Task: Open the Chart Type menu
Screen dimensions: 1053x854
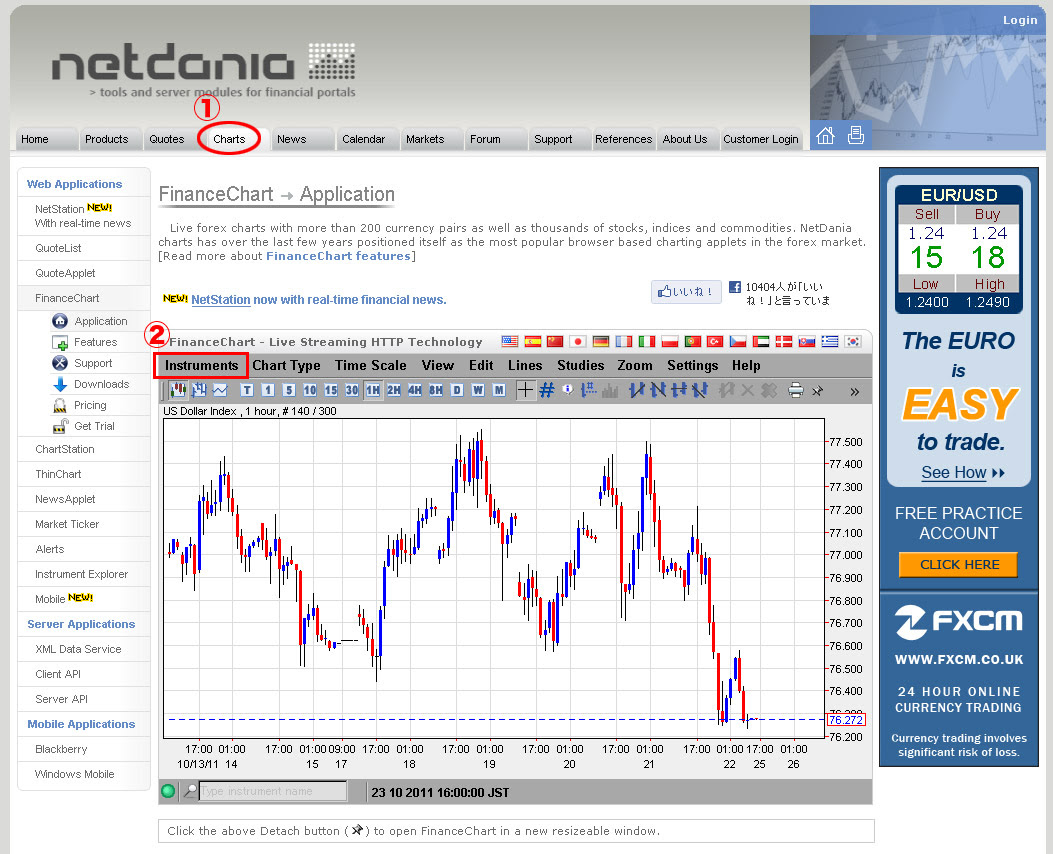Action: [x=286, y=366]
